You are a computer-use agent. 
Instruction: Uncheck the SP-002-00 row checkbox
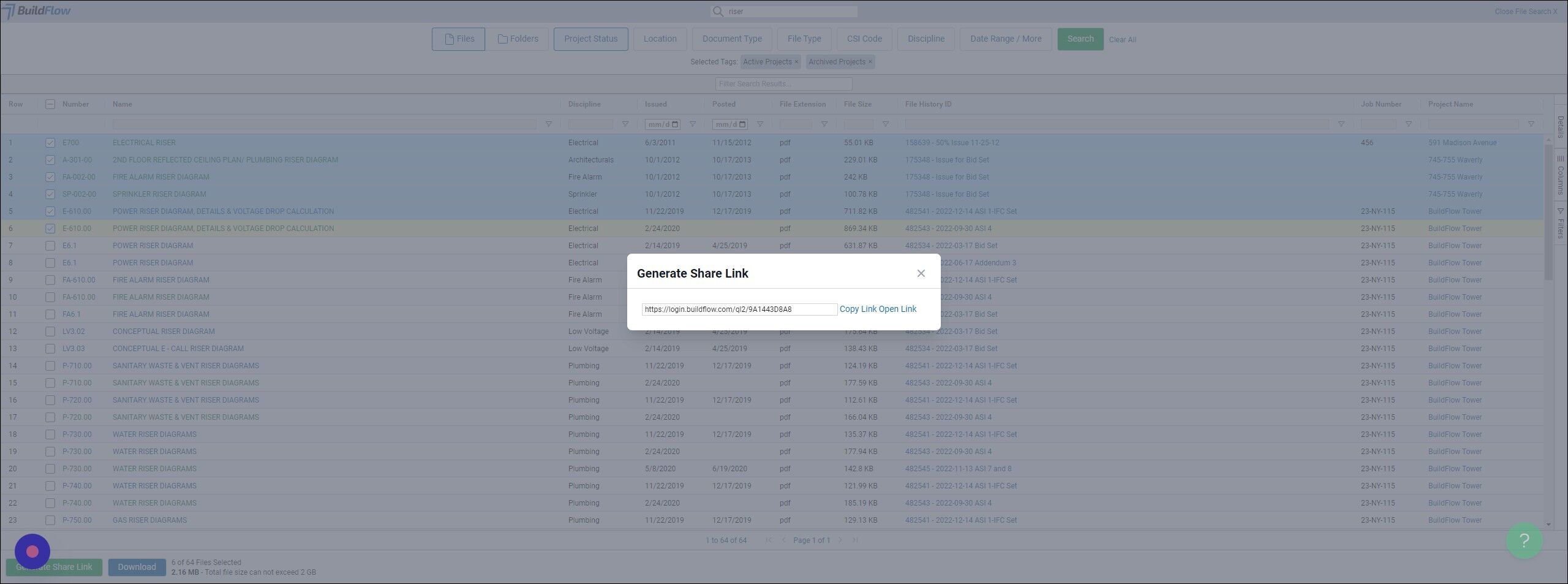(50, 194)
